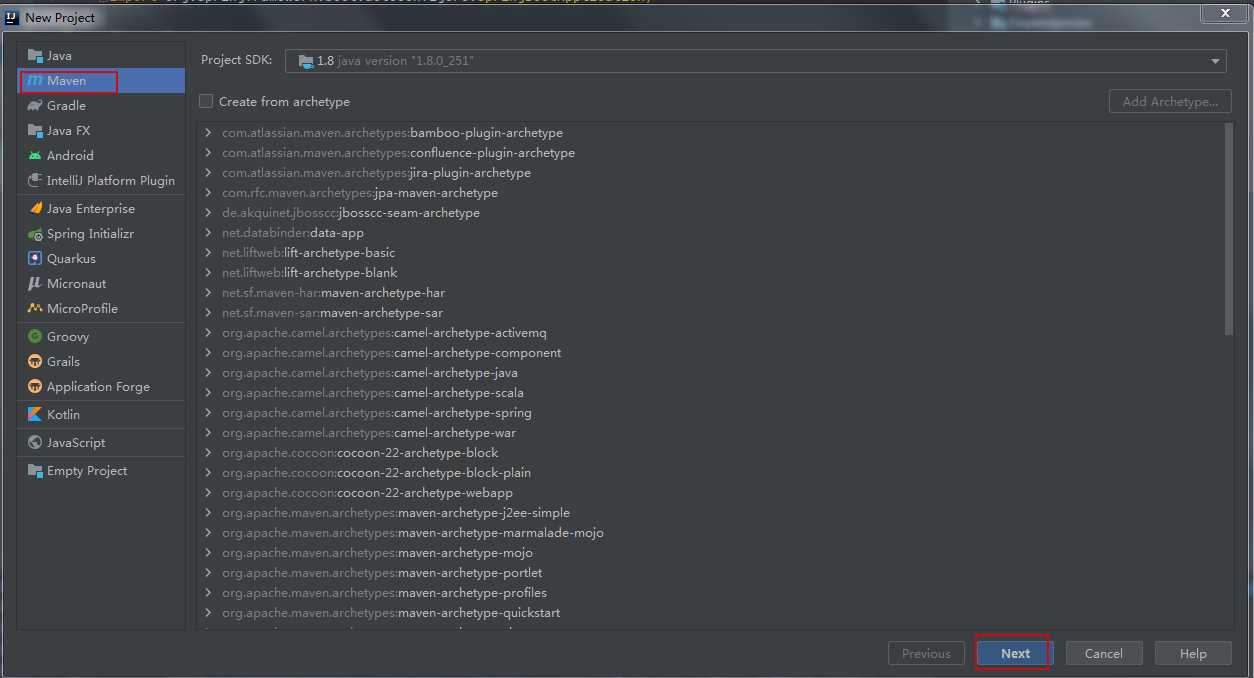Image resolution: width=1254 pixels, height=678 pixels.
Task: Select maven-archetype-profiles row
Action: point(710,593)
